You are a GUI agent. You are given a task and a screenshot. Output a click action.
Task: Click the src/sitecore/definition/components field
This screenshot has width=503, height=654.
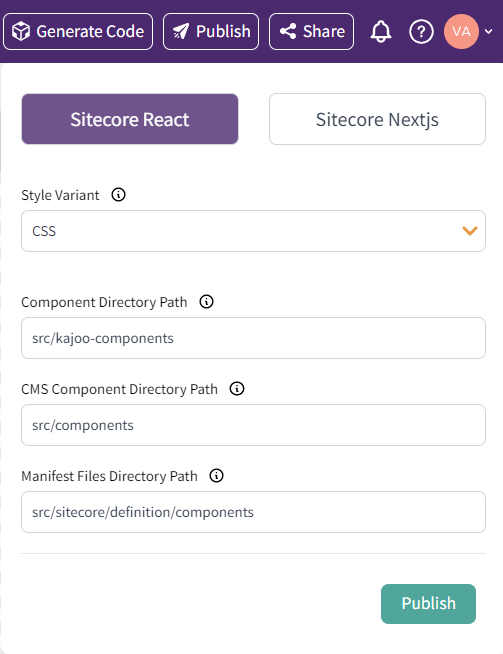254,512
